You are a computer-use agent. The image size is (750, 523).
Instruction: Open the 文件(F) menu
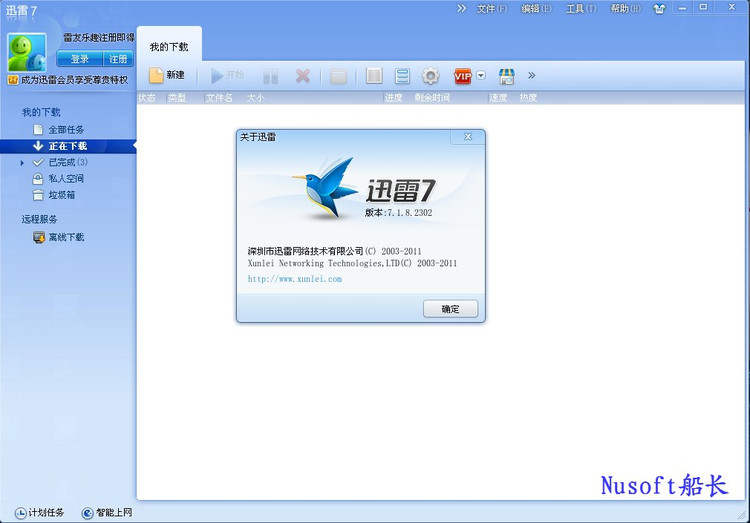point(491,9)
